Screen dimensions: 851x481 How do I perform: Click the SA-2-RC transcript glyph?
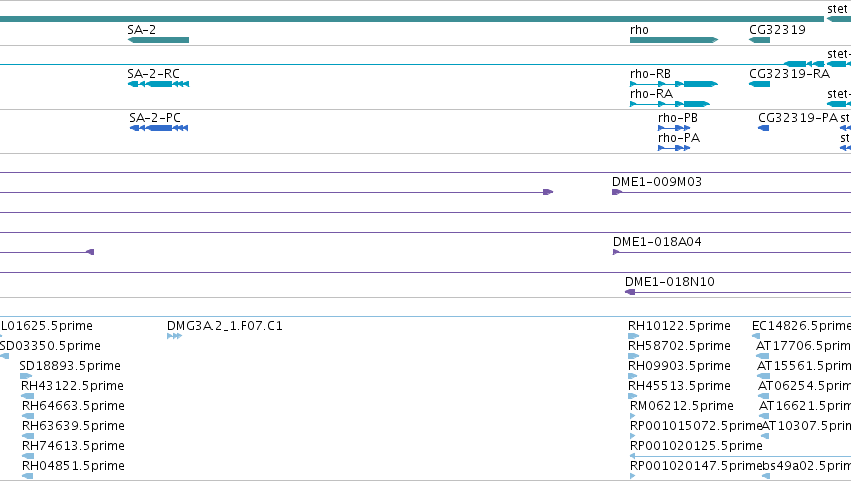point(158,84)
